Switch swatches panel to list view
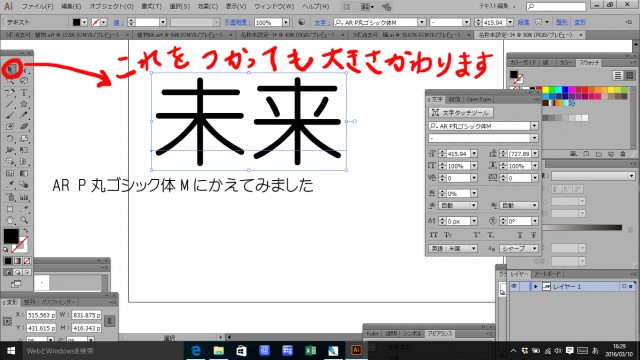 [x=618, y=76]
